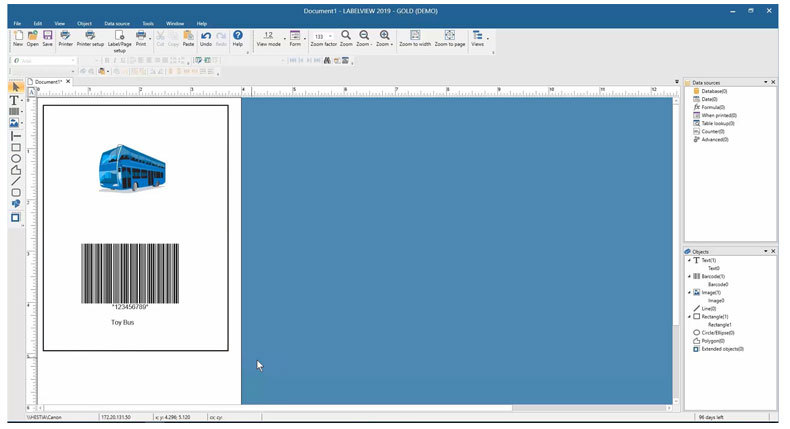Screen dimensions: 790x429
Task: Activate the diagonal Line drawing tool
Action: pos(15,181)
